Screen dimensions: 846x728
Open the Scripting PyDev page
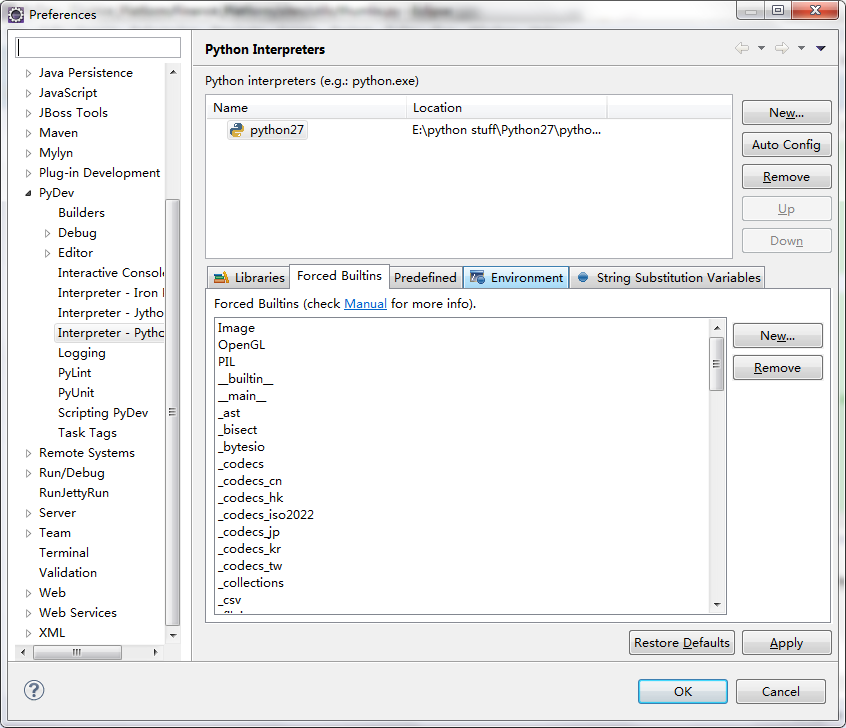pyautogui.click(x=103, y=413)
